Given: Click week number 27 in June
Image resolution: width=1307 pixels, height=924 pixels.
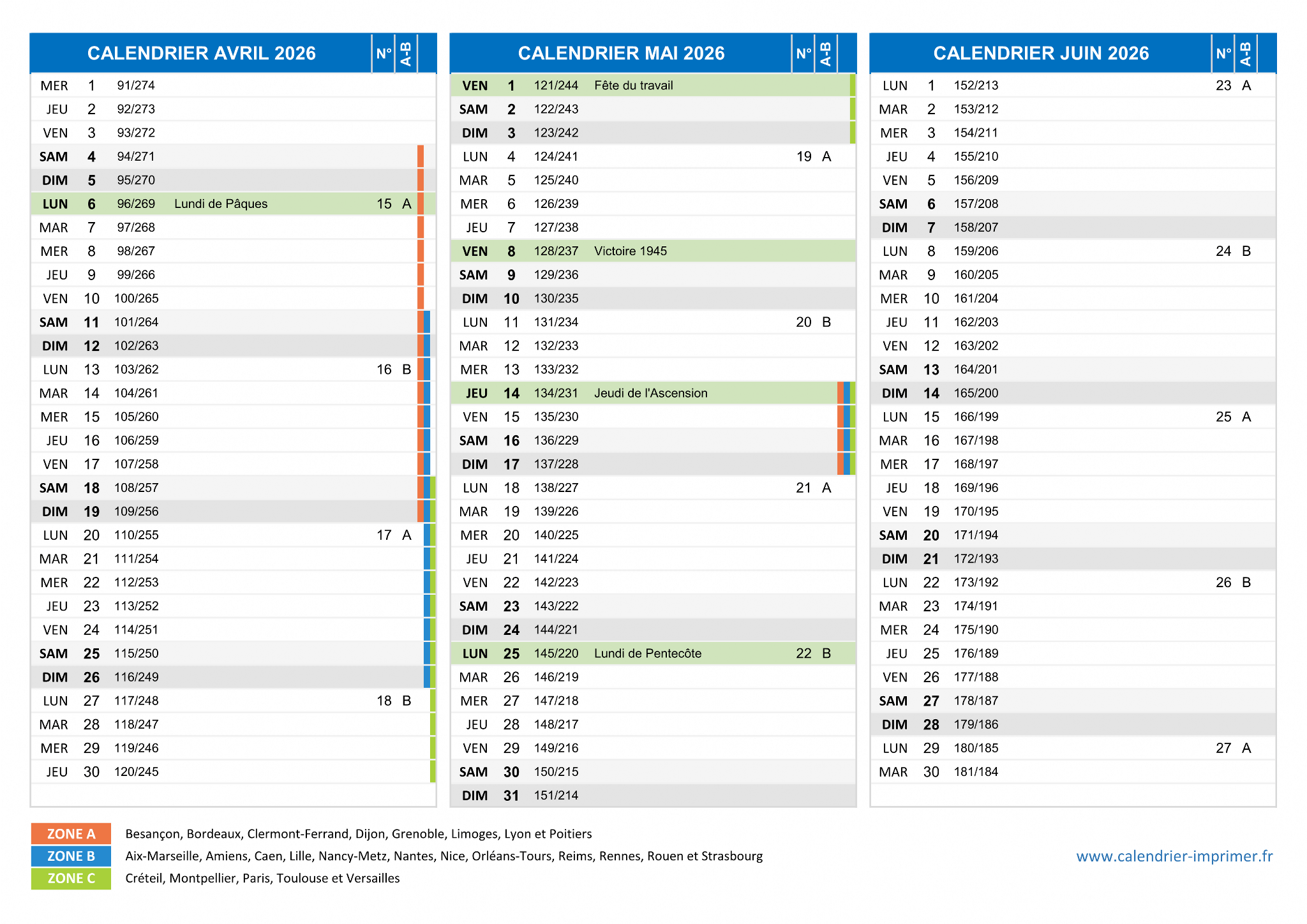Looking at the screenshot, I should [1223, 748].
